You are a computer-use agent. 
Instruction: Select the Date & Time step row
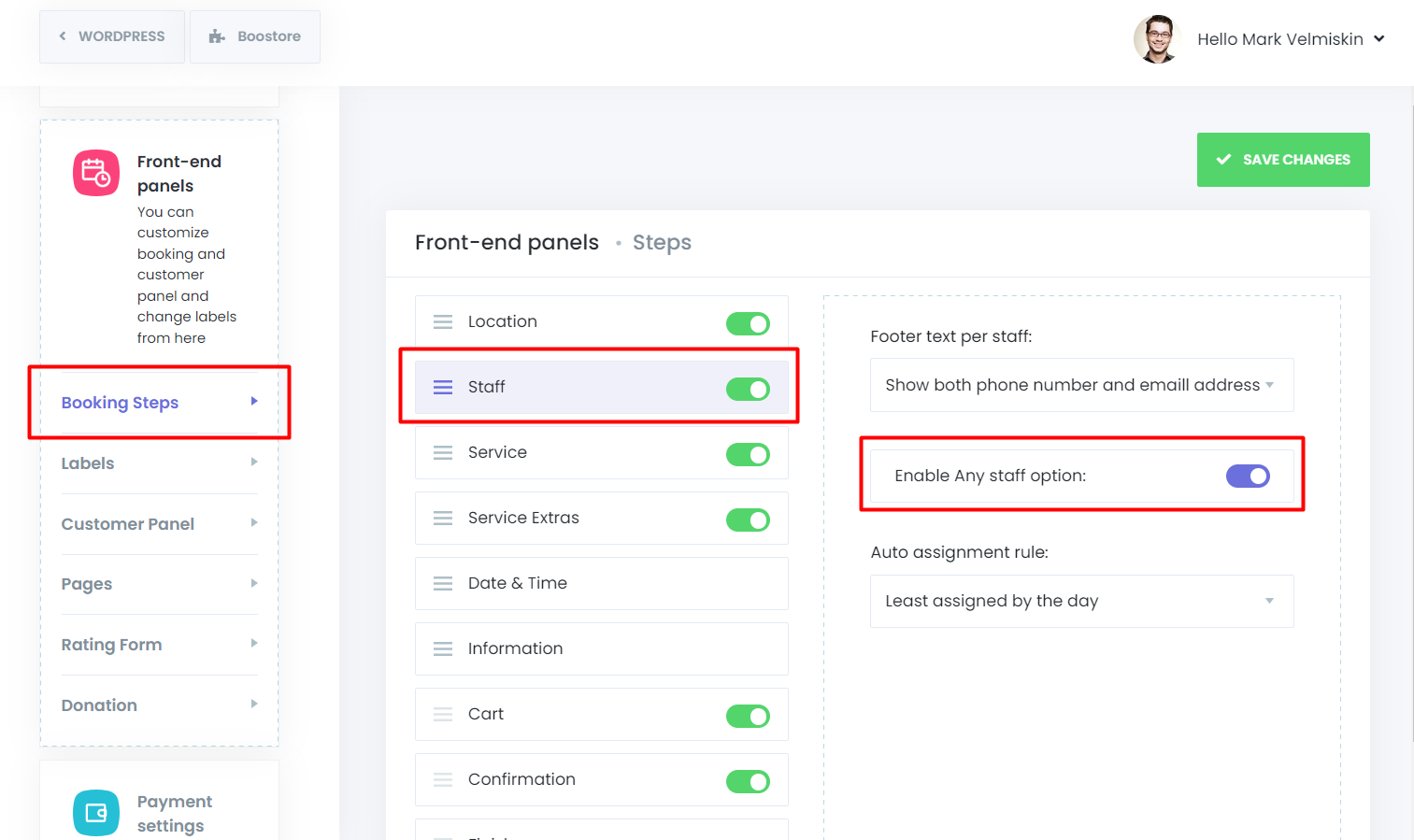click(x=602, y=583)
